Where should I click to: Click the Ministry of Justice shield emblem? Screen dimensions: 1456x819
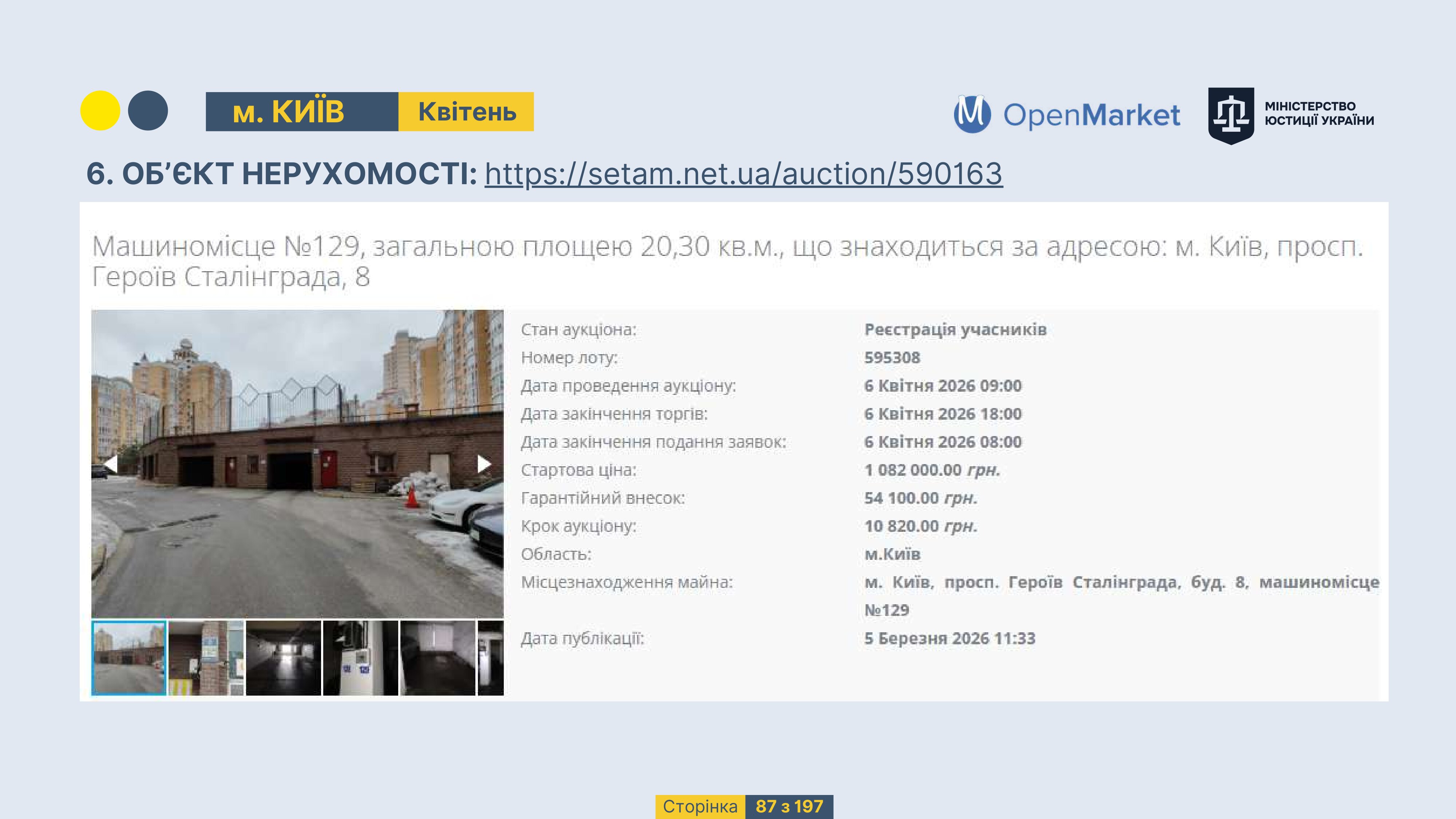click(1230, 115)
